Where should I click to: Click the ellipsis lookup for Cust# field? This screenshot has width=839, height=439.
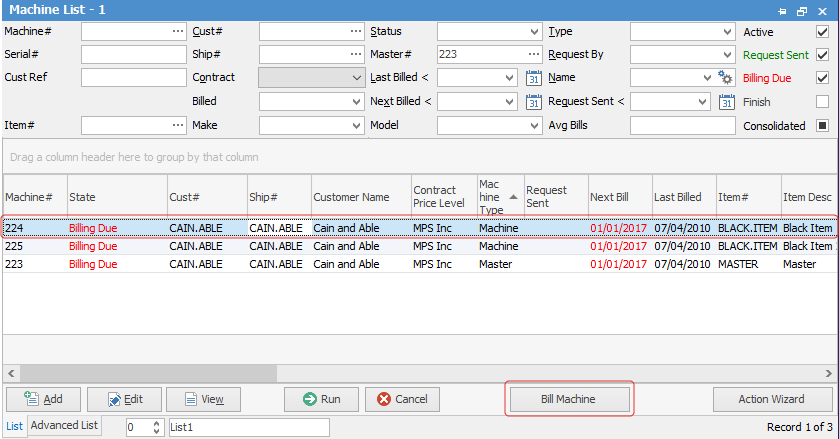(356, 32)
